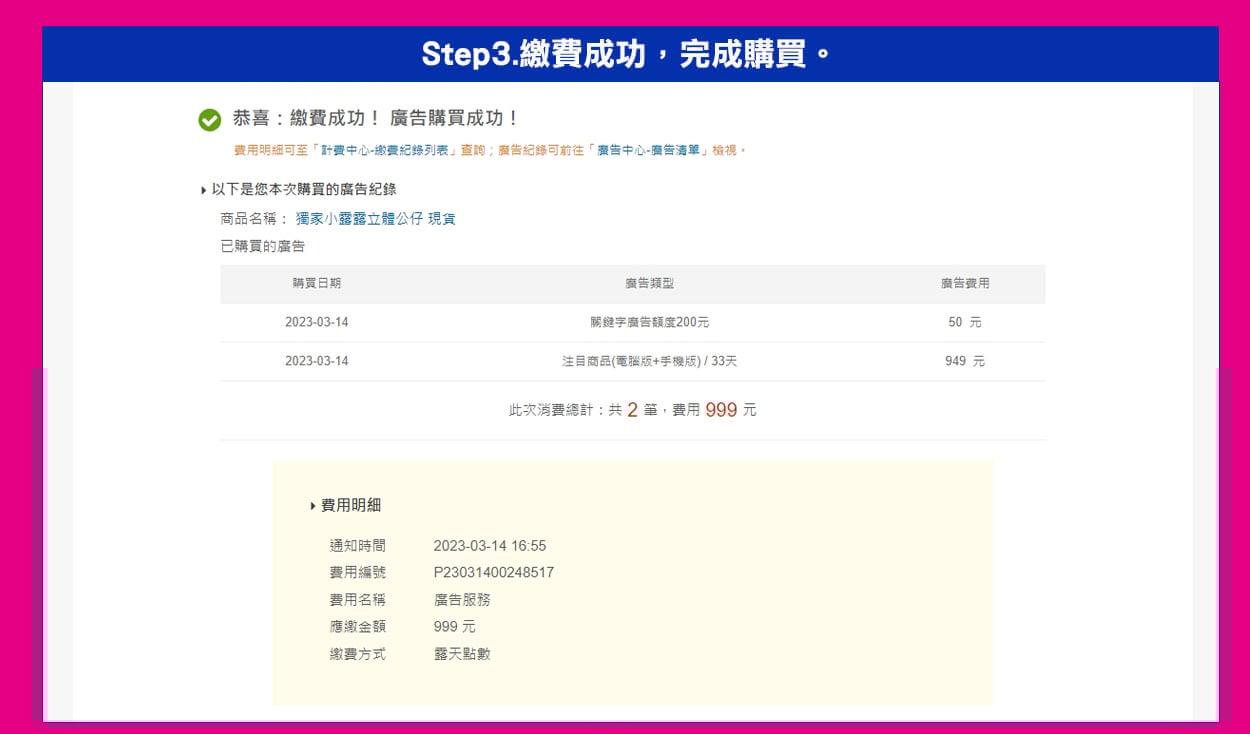
Task: Click the triangle beside 以下是您本次購買的廣告紀錄
Action: coord(204,190)
